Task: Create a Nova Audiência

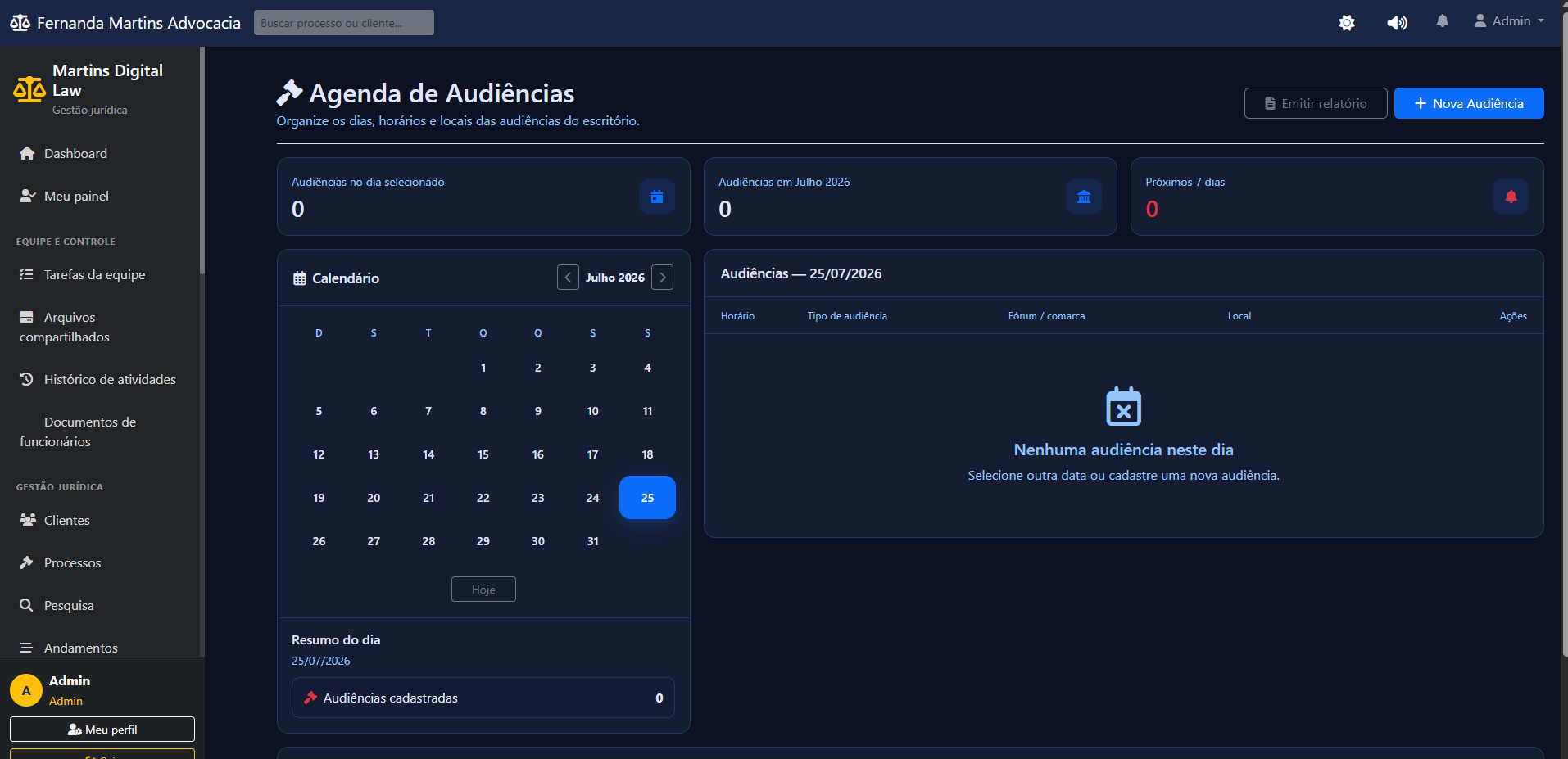Action: click(x=1469, y=103)
